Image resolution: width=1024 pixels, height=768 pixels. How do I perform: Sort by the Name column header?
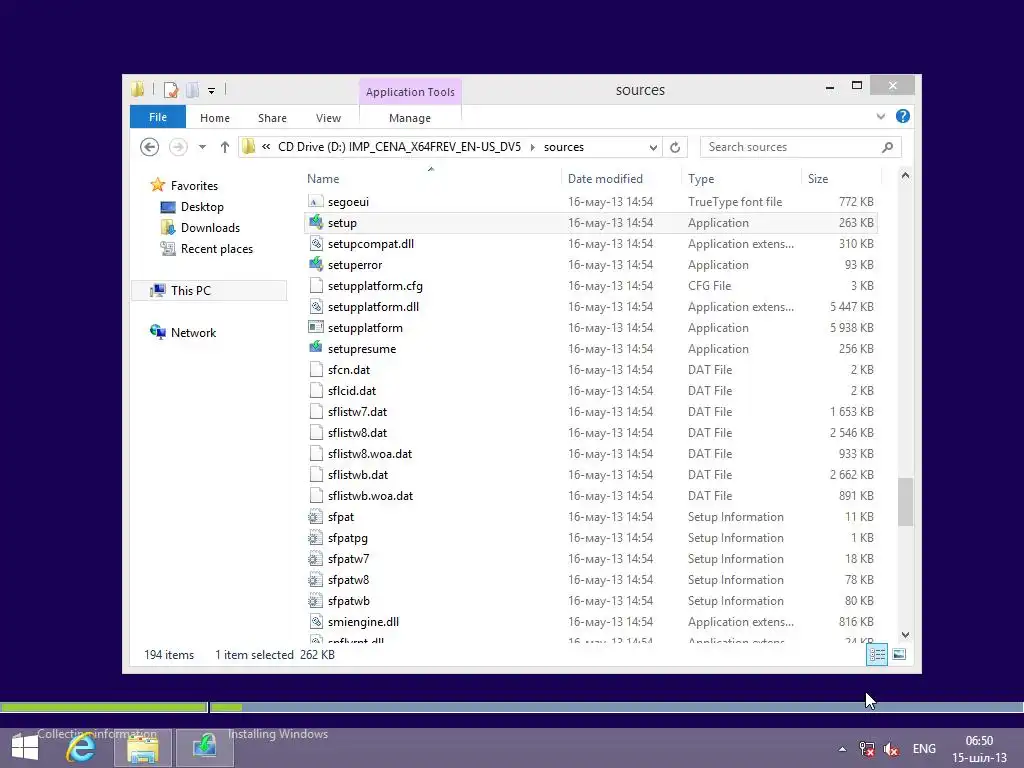click(x=323, y=178)
